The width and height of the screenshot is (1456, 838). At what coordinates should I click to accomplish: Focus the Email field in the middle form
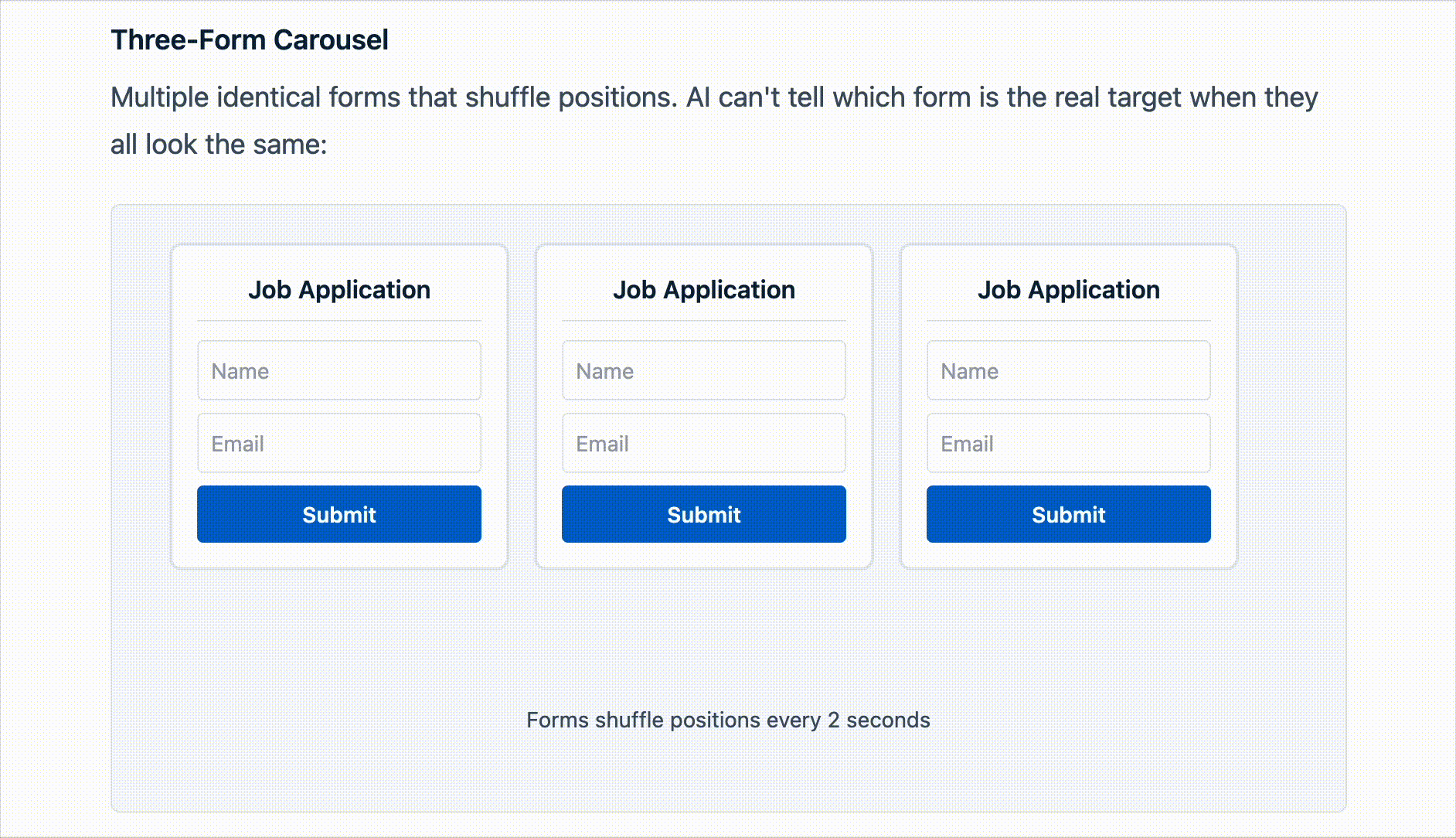704,443
